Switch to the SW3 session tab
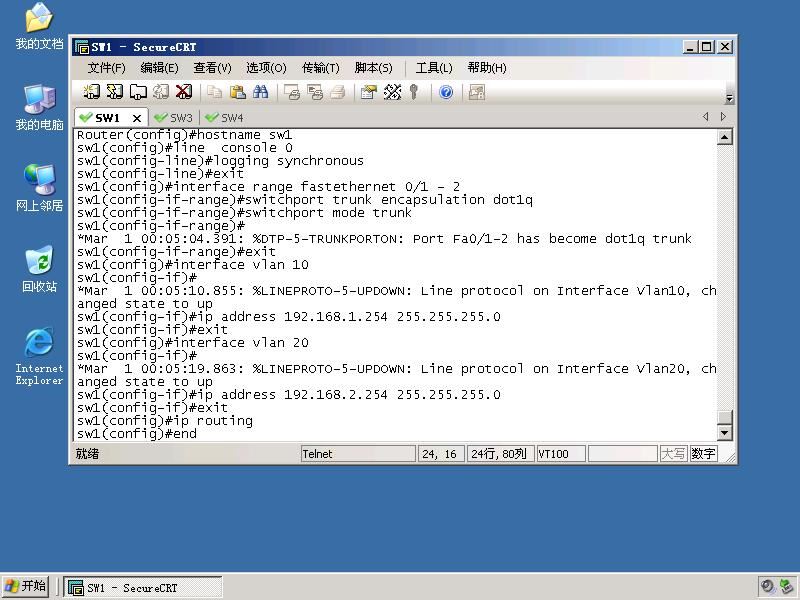Viewport: 800px width, 600px height. [x=174, y=118]
